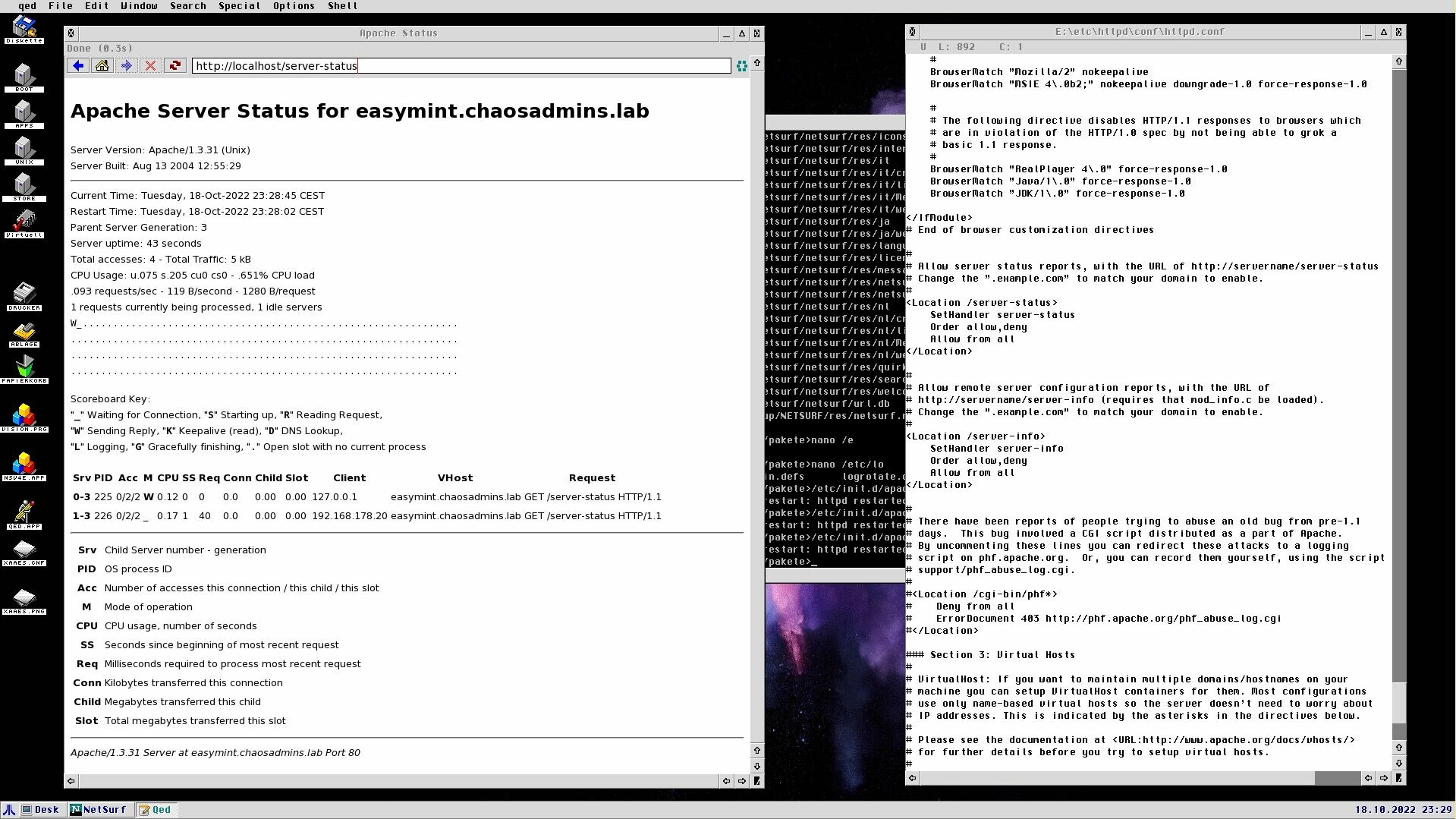Click the Atari logo in the taskbar
The width and height of the screenshot is (1456, 819).
[x=9, y=810]
